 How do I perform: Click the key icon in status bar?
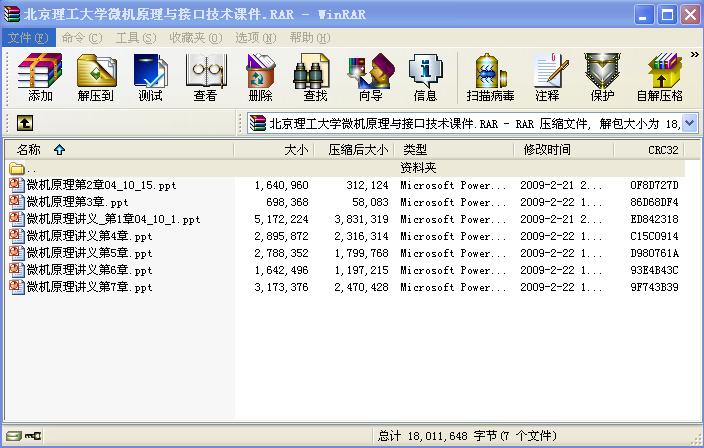(33, 435)
